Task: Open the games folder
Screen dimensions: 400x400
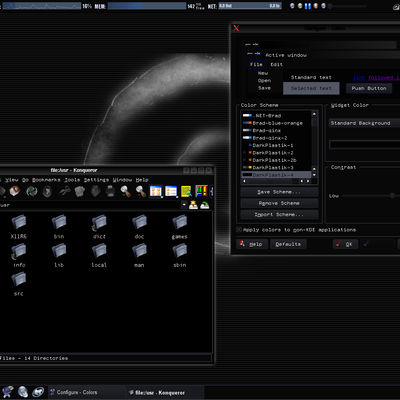Action: (179, 227)
